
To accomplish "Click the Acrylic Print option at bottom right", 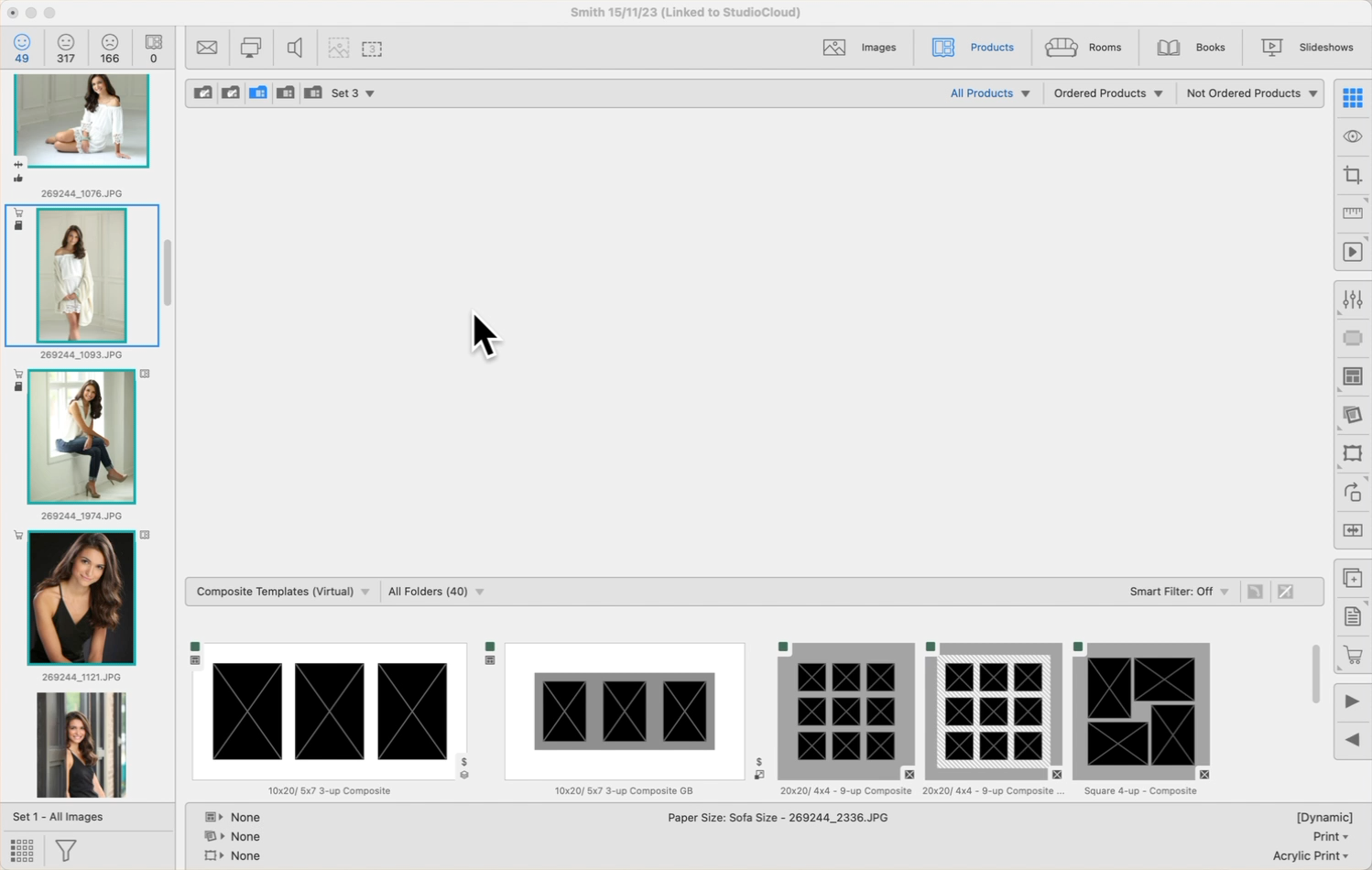I will pos(1310,855).
